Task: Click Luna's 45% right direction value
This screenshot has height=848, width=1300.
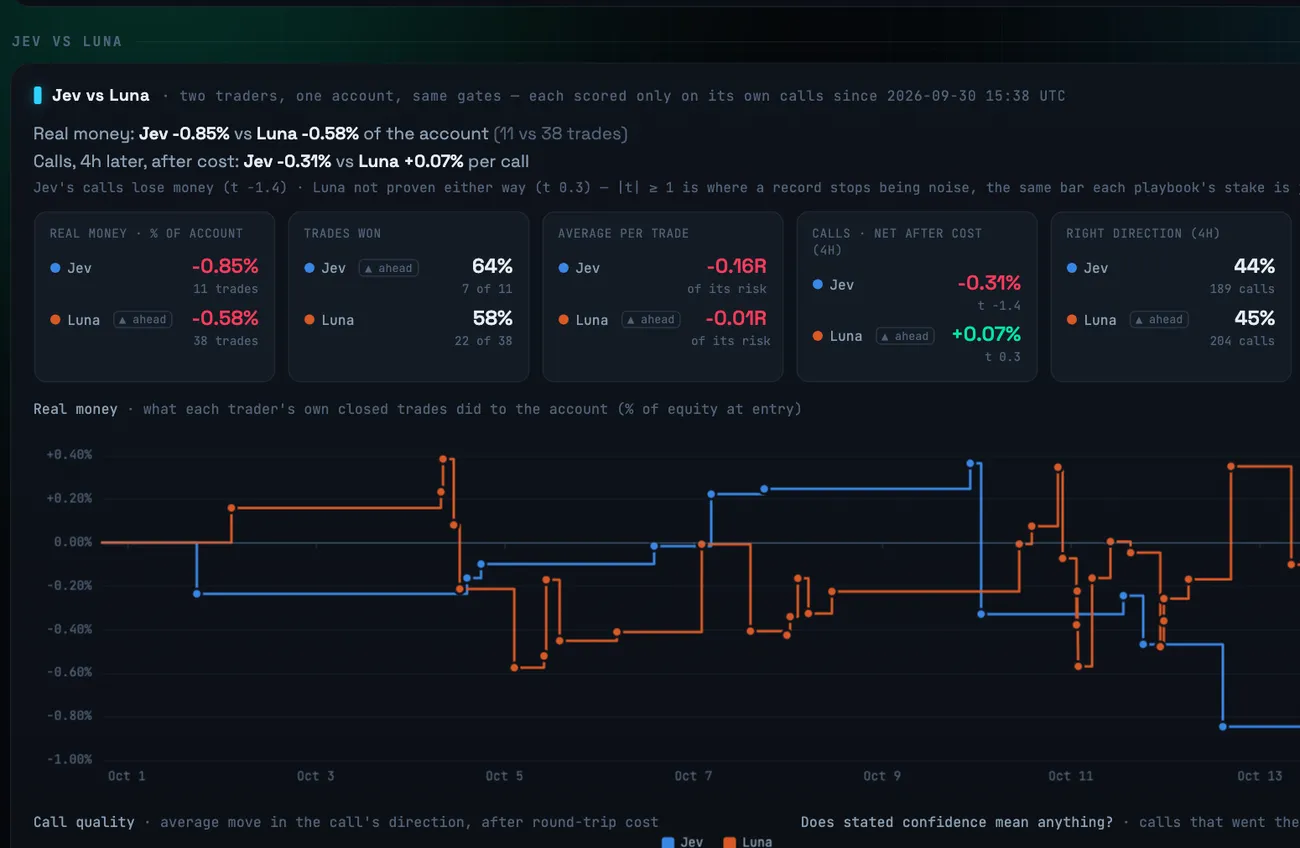Action: (x=1254, y=319)
